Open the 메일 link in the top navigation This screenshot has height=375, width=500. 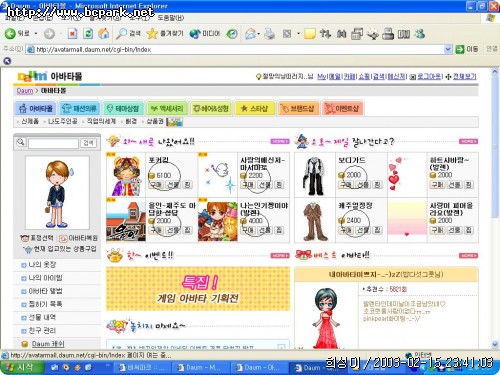tap(335, 77)
